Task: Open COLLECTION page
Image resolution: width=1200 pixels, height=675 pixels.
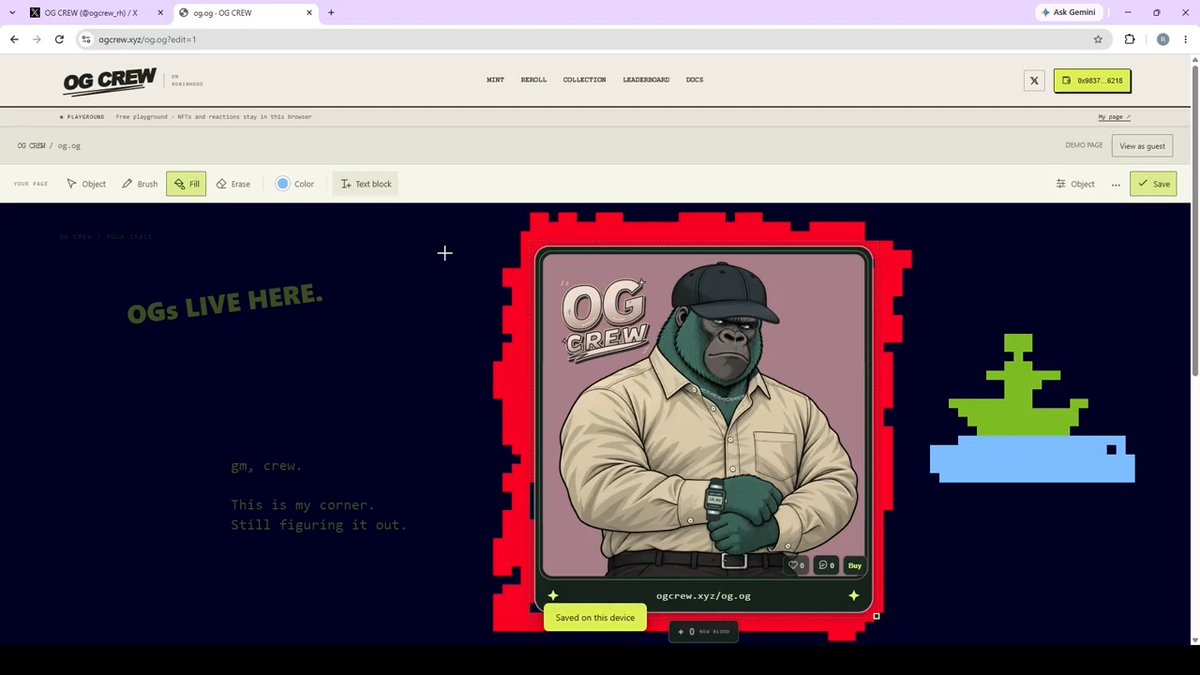Action: point(584,80)
